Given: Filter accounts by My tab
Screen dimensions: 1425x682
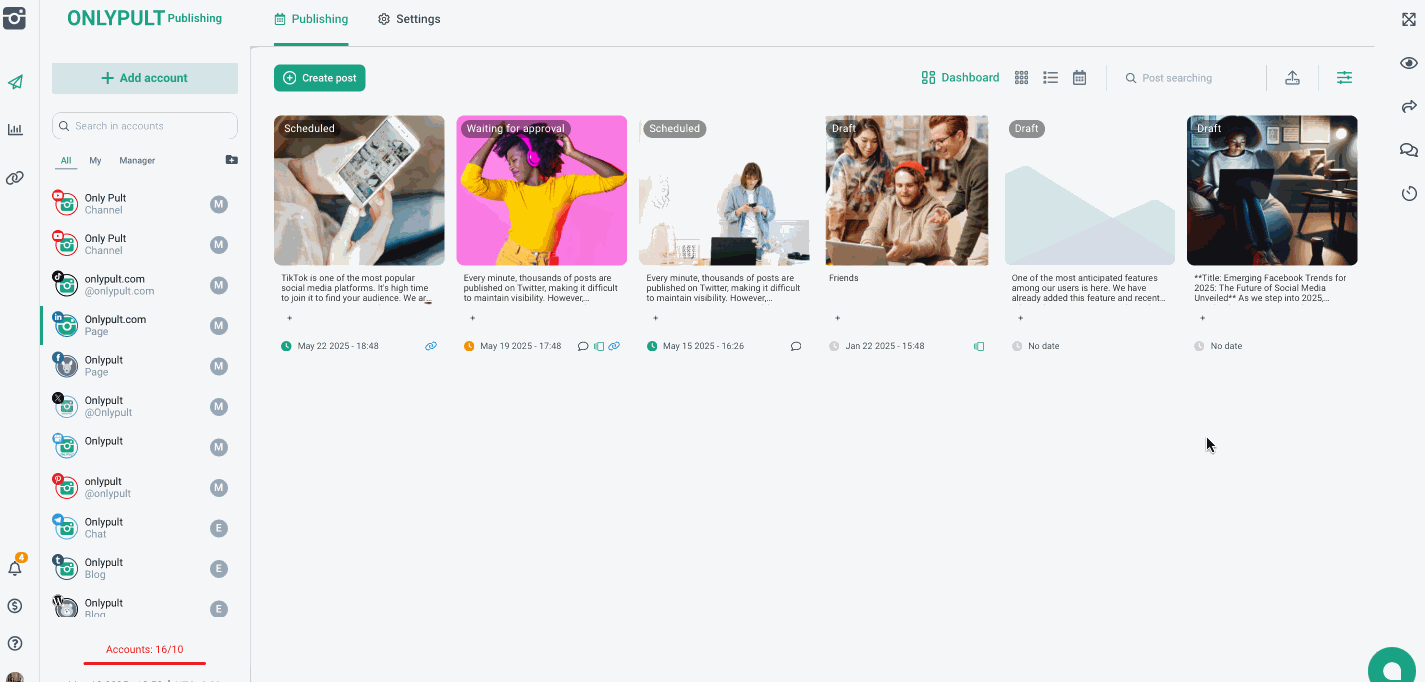Looking at the screenshot, I should 95,160.
